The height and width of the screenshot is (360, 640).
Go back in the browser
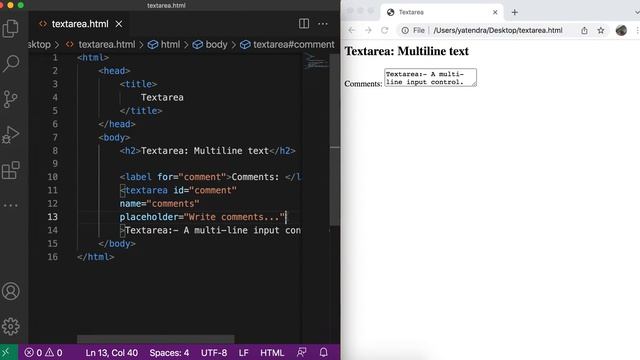point(352,30)
